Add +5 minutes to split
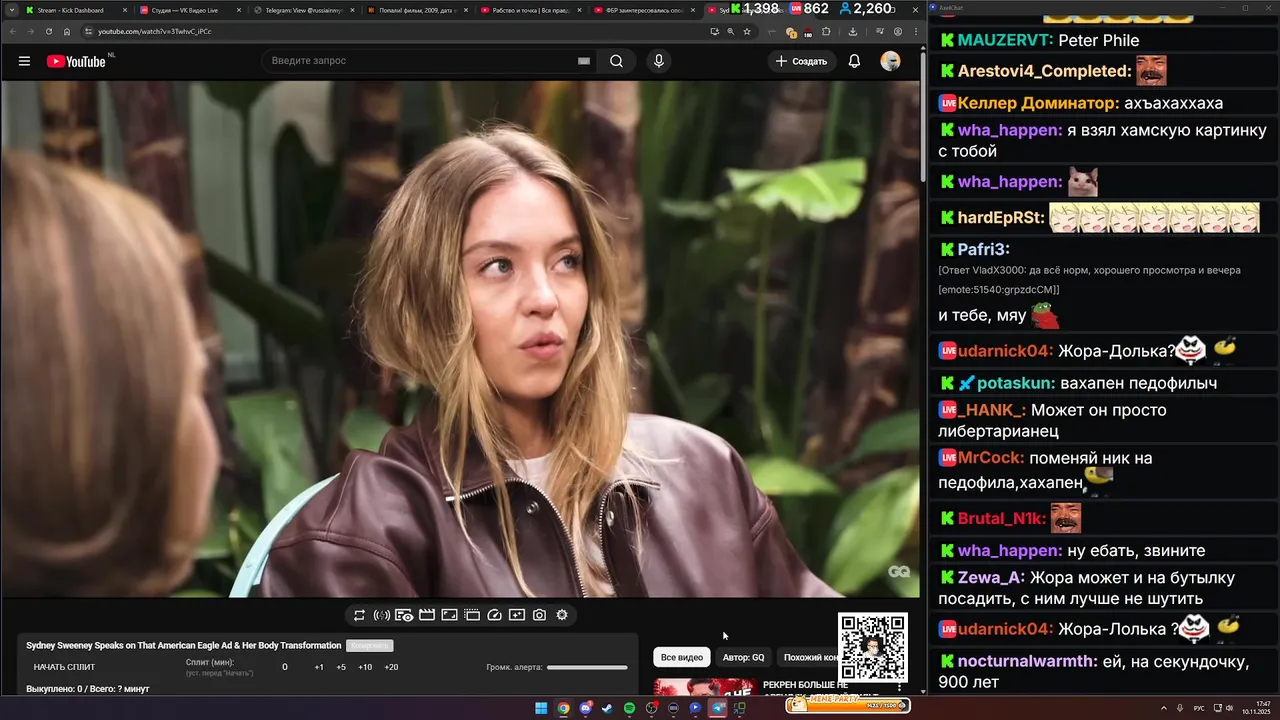 click(341, 667)
